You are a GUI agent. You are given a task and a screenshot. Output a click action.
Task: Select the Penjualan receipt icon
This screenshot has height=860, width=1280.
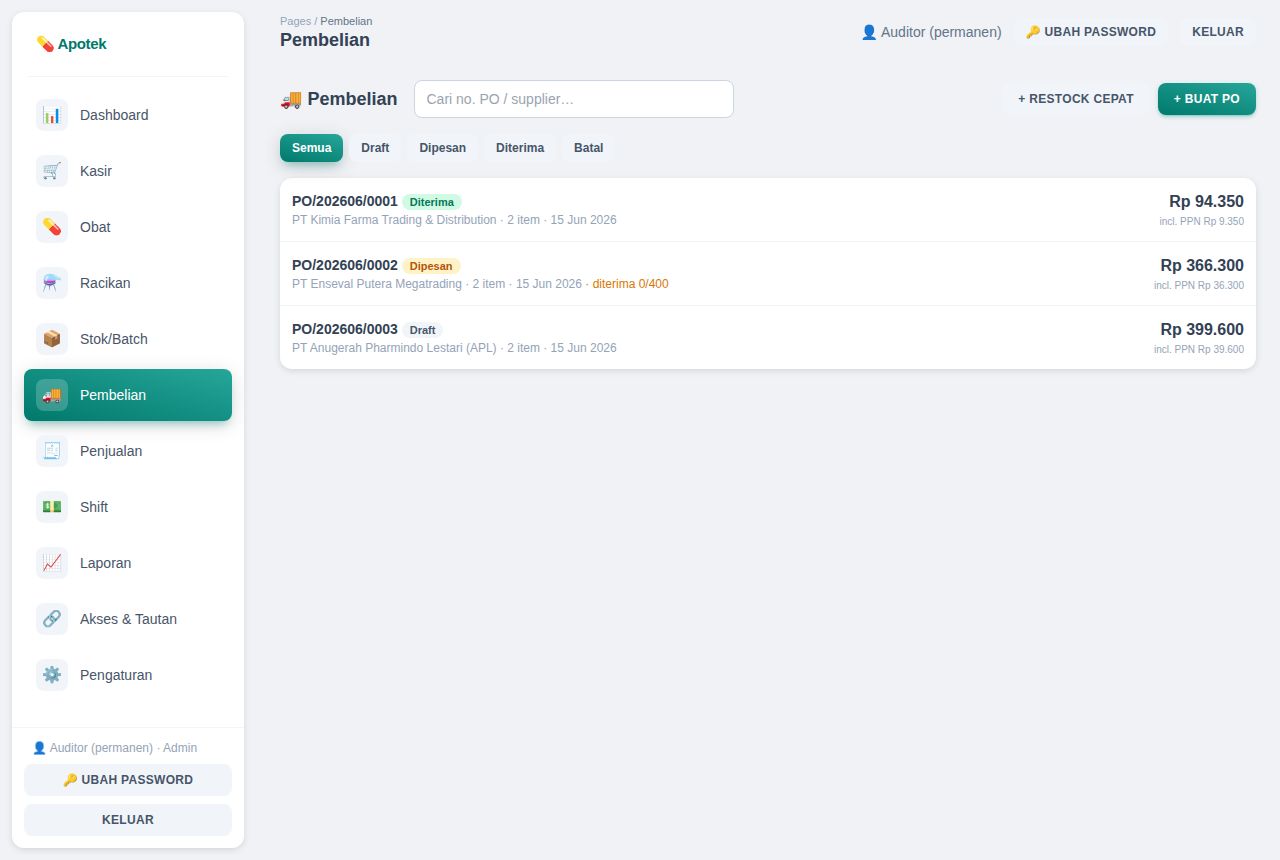coord(52,451)
